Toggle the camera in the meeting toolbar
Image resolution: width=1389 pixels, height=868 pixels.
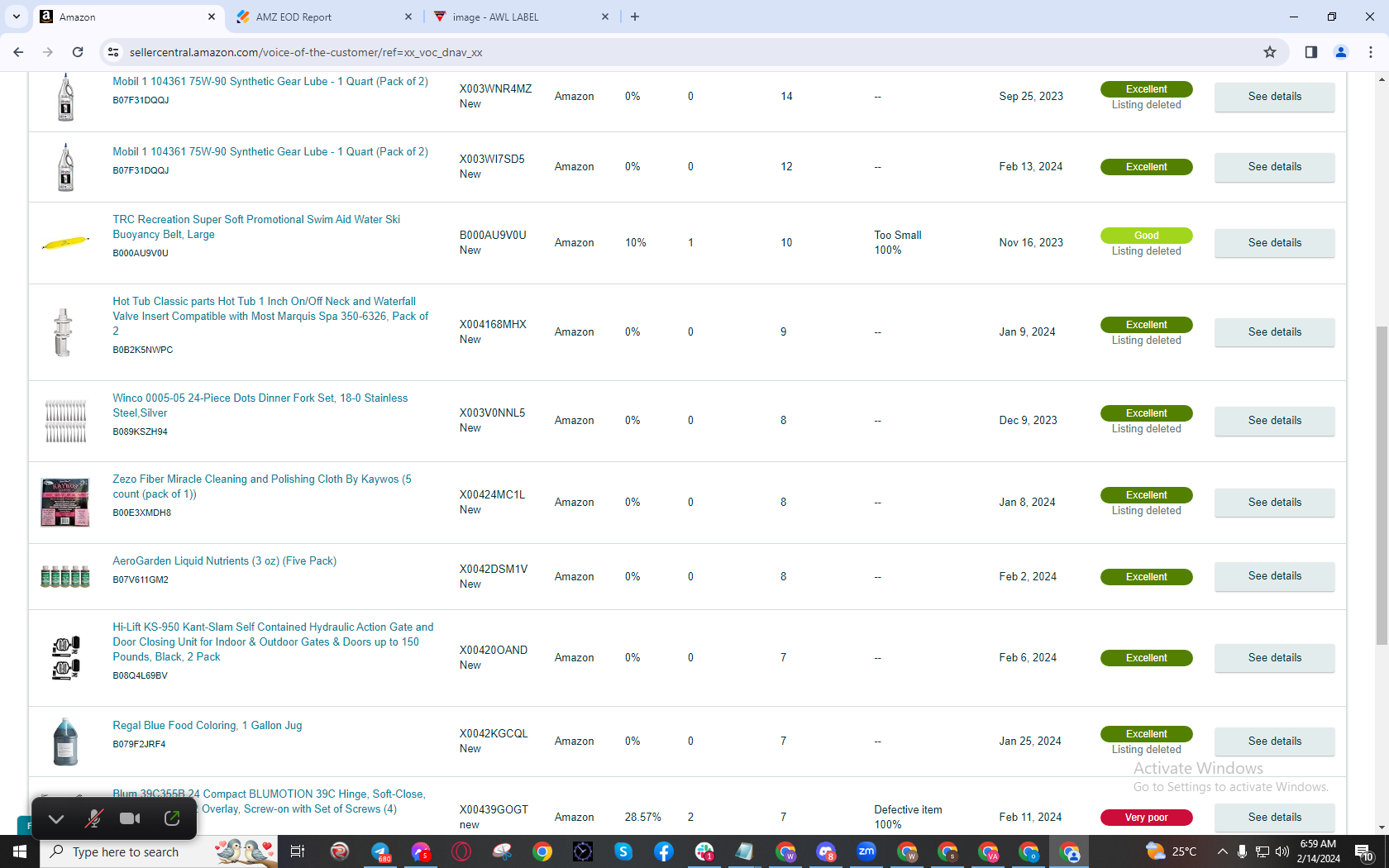coord(131,818)
